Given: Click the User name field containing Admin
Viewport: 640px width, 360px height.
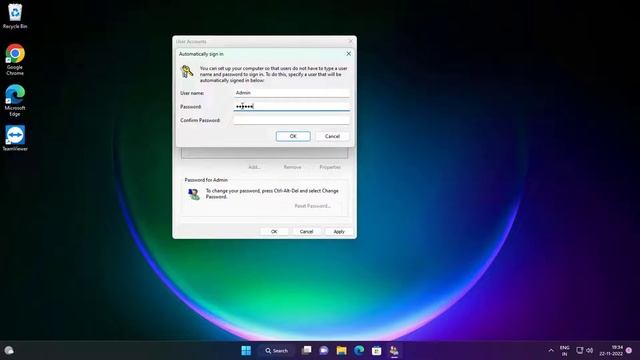Looking at the screenshot, I should (291, 93).
